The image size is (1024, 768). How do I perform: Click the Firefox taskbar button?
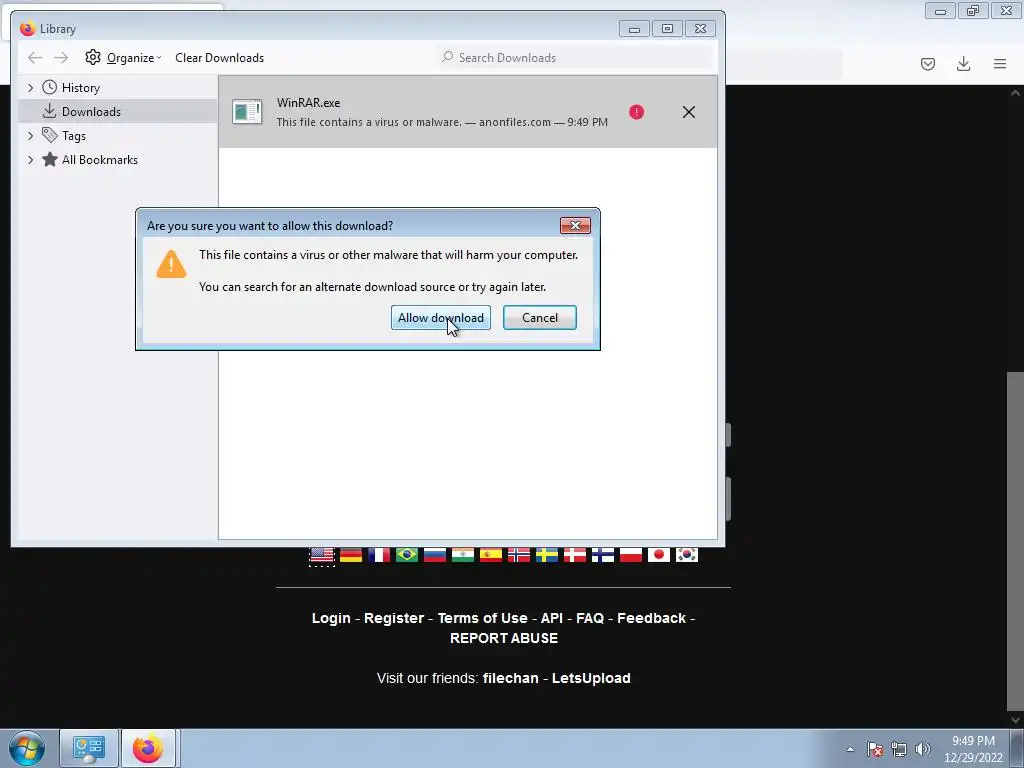pos(148,748)
